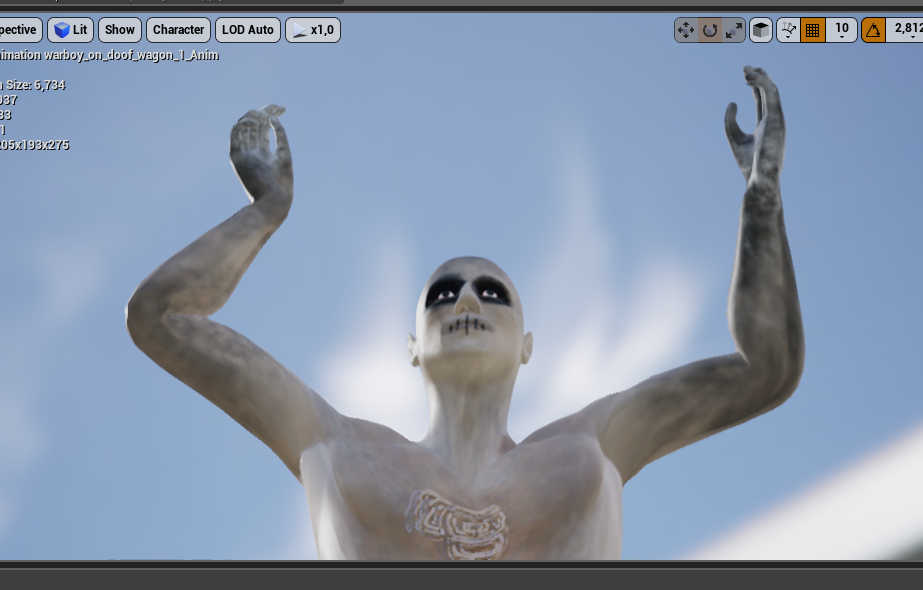The image size is (923, 590).
Task: Open the Show viewport options menu
Action: tap(120, 30)
